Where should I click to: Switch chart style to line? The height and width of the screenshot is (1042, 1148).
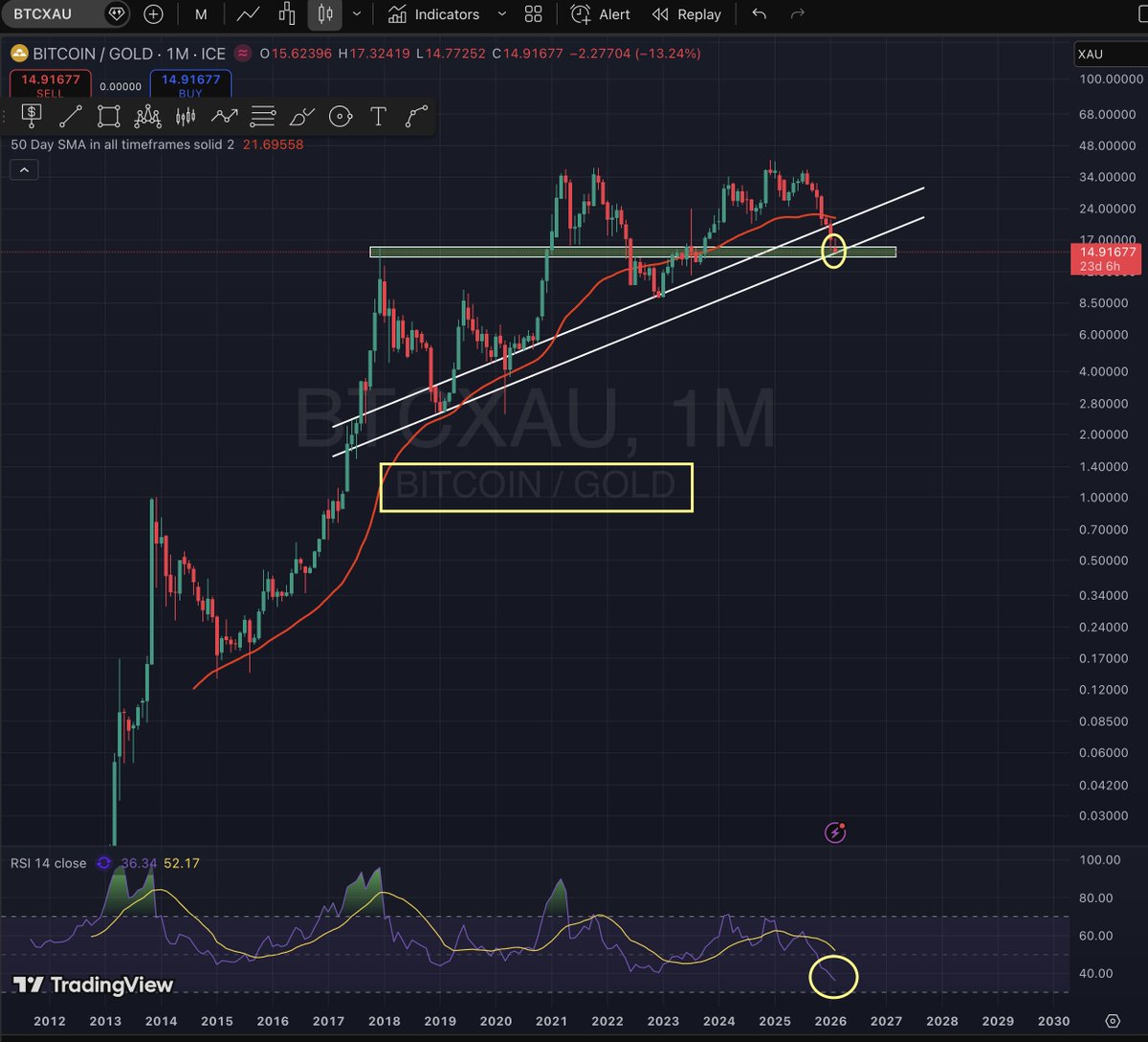[x=249, y=14]
